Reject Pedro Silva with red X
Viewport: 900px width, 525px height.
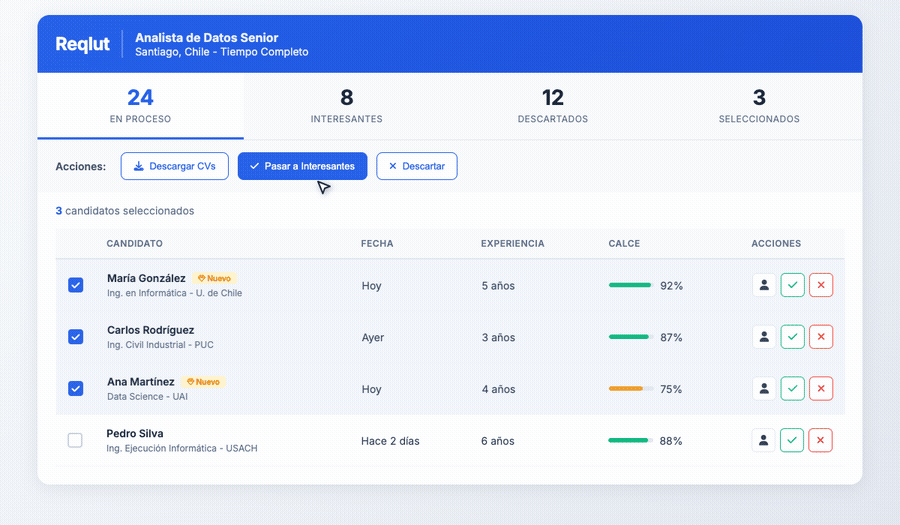tap(821, 440)
